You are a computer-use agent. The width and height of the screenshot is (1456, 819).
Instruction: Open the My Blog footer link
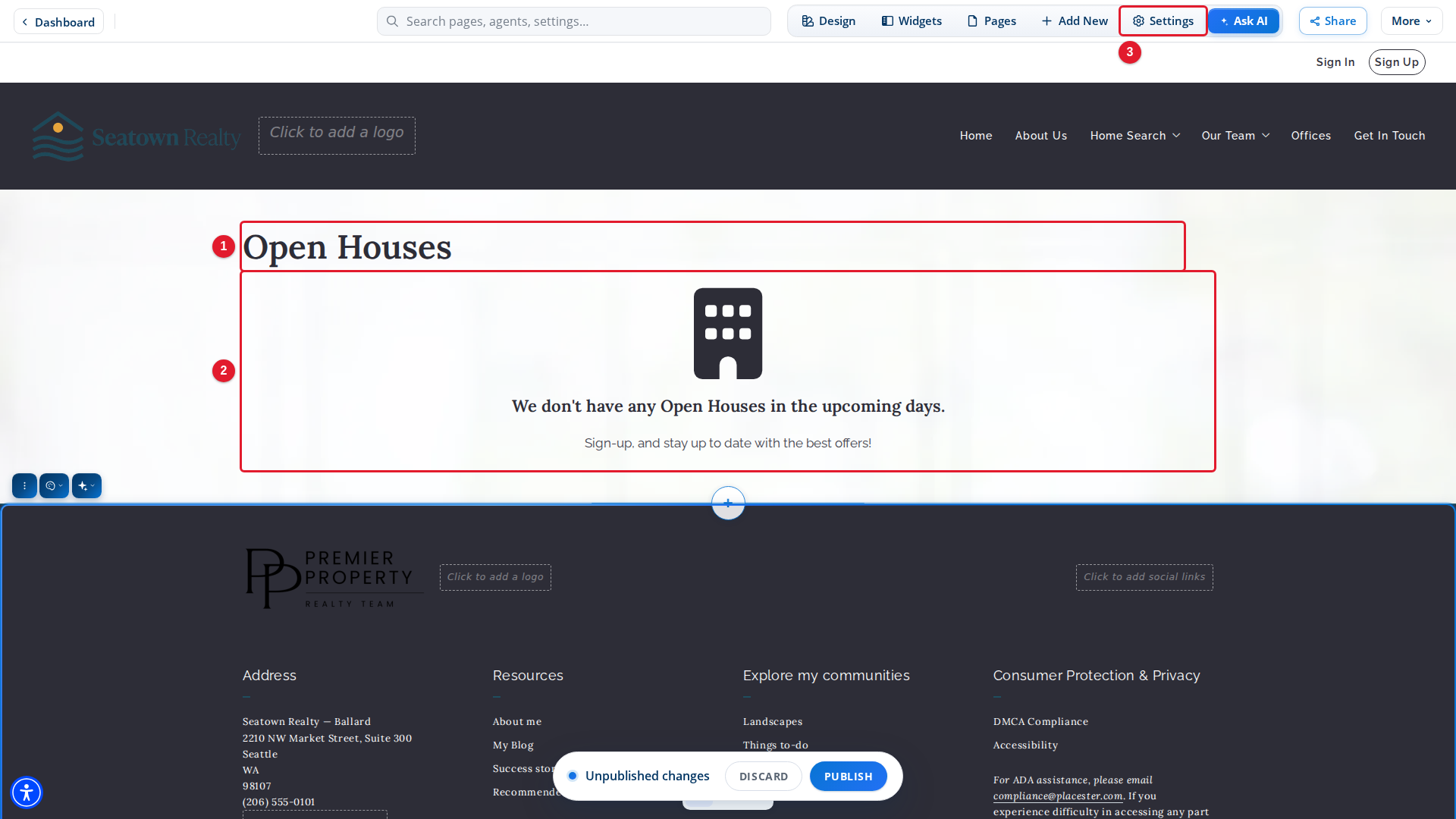(513, 745)
